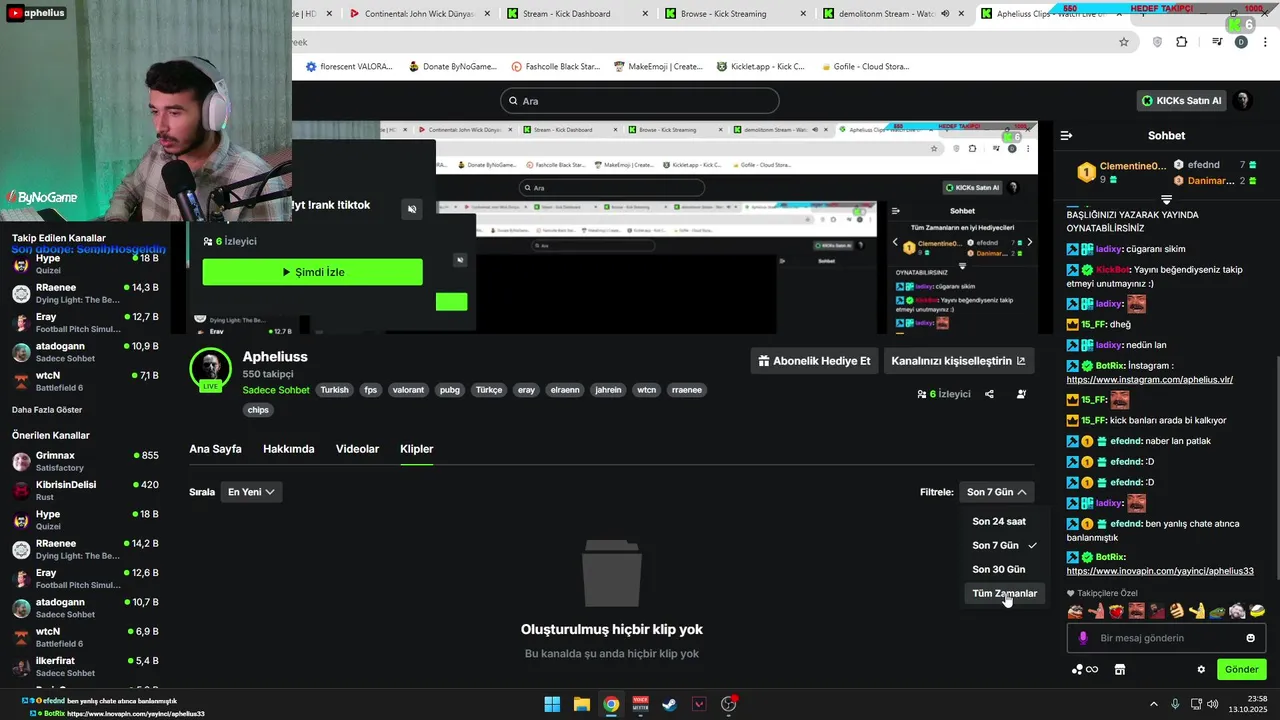Click Şimdi İzle green button
Screen dimensions: 1280x720
(312, 272)
